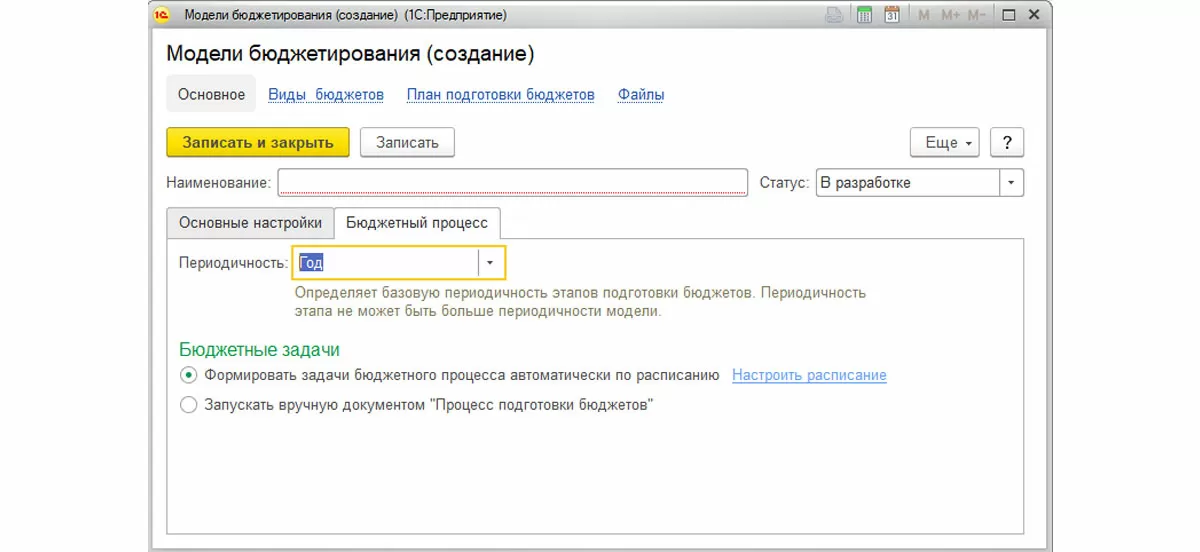Viewport: 1200px width, 552px height.
Task: Click the M- memory subtract button
Action: click(978, 15)
